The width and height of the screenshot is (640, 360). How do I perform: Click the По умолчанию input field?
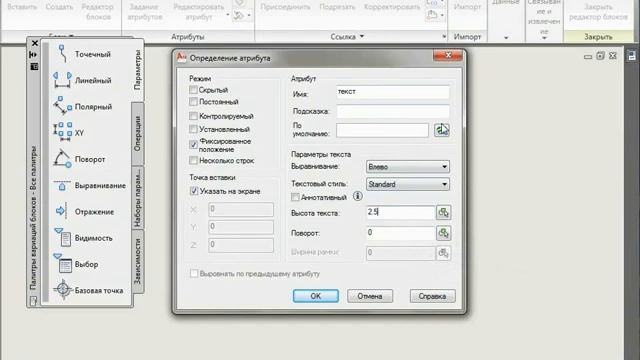click(382, 130)
